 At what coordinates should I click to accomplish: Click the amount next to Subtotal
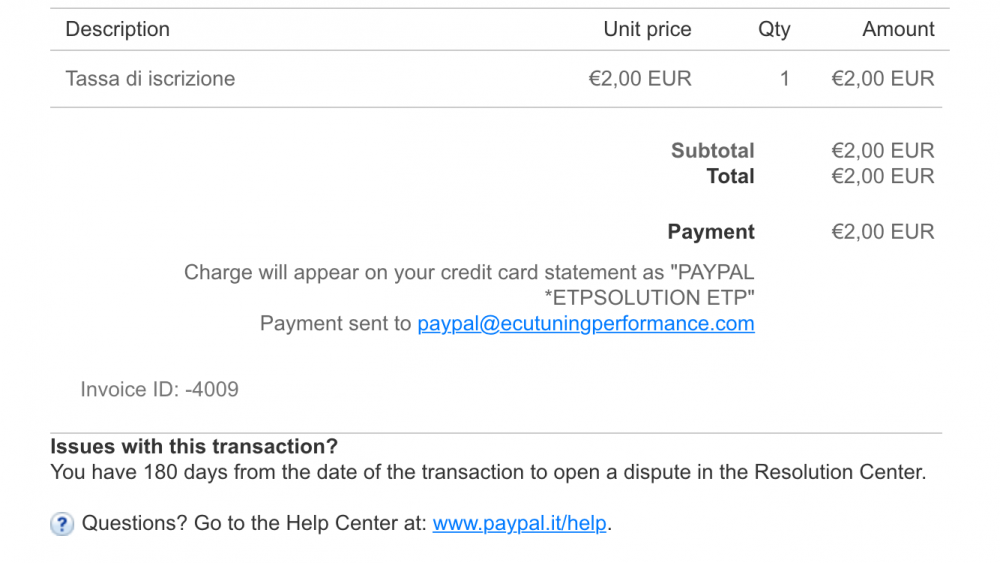point(882,151)
